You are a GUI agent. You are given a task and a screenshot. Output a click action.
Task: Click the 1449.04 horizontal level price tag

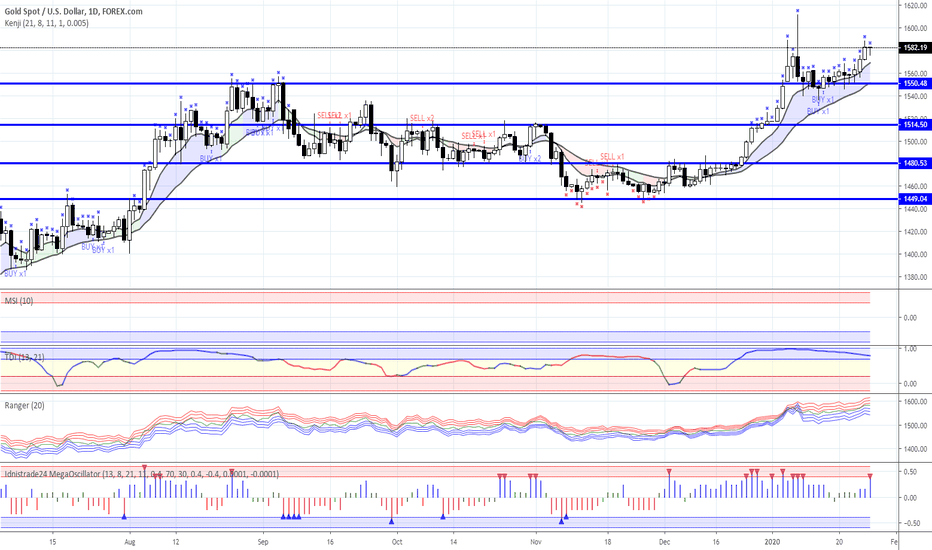[x=915, y=199]
